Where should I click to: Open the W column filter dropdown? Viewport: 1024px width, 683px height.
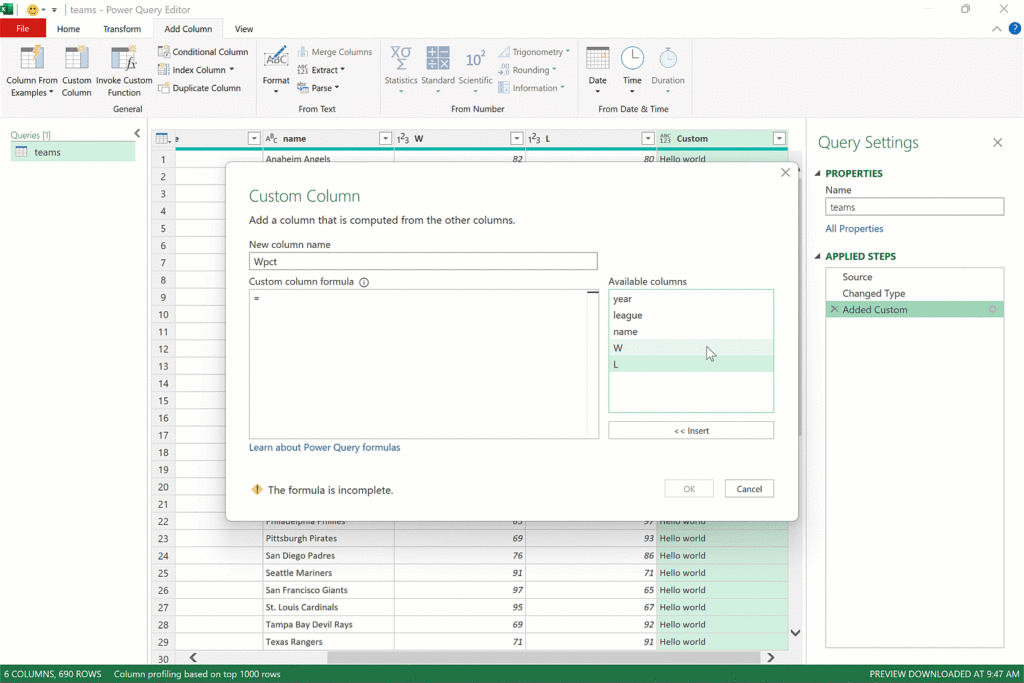[x=517, y=139]
